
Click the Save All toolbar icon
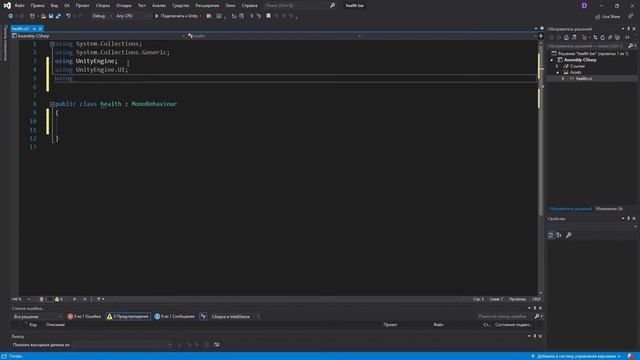(58, 16)
